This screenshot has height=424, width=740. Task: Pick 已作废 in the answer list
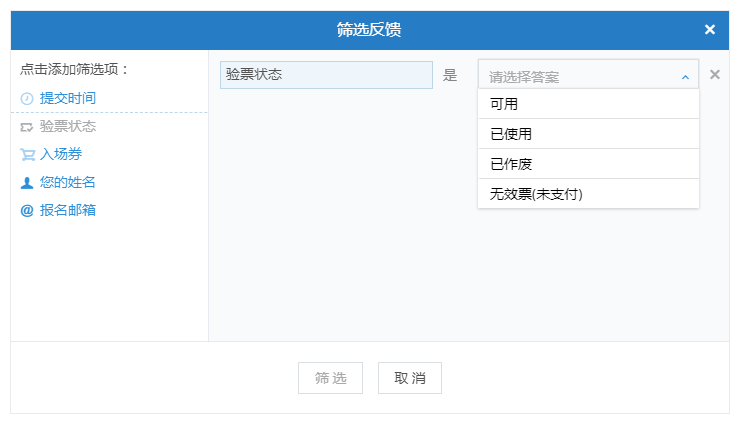tap(588, 164)
